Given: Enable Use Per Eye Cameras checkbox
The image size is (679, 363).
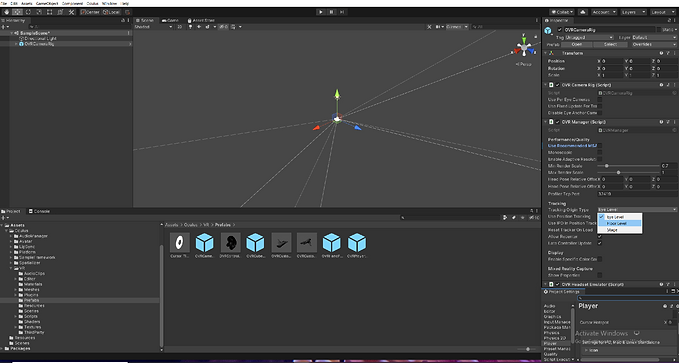Looking at the screenshot, I should (x=600, y=100).
